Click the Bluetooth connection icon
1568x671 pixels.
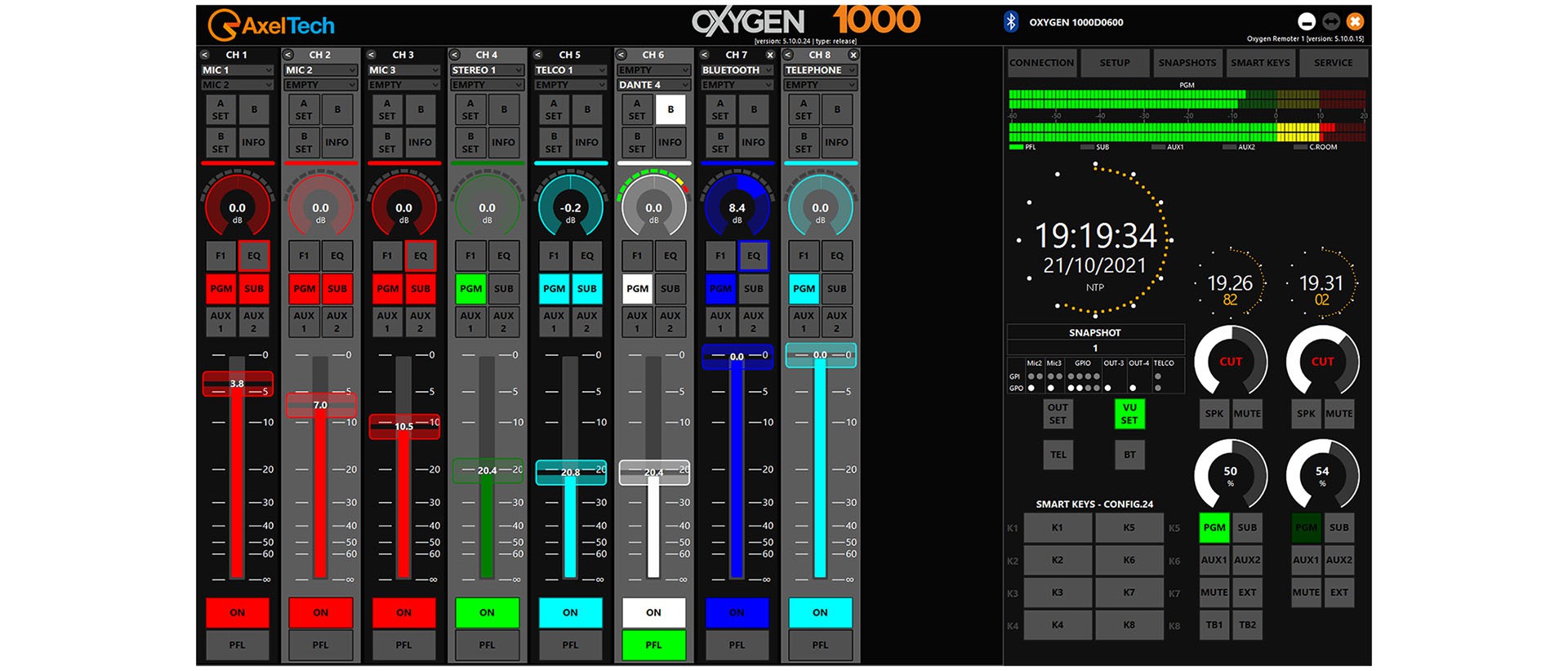(x=1011, y=22)
